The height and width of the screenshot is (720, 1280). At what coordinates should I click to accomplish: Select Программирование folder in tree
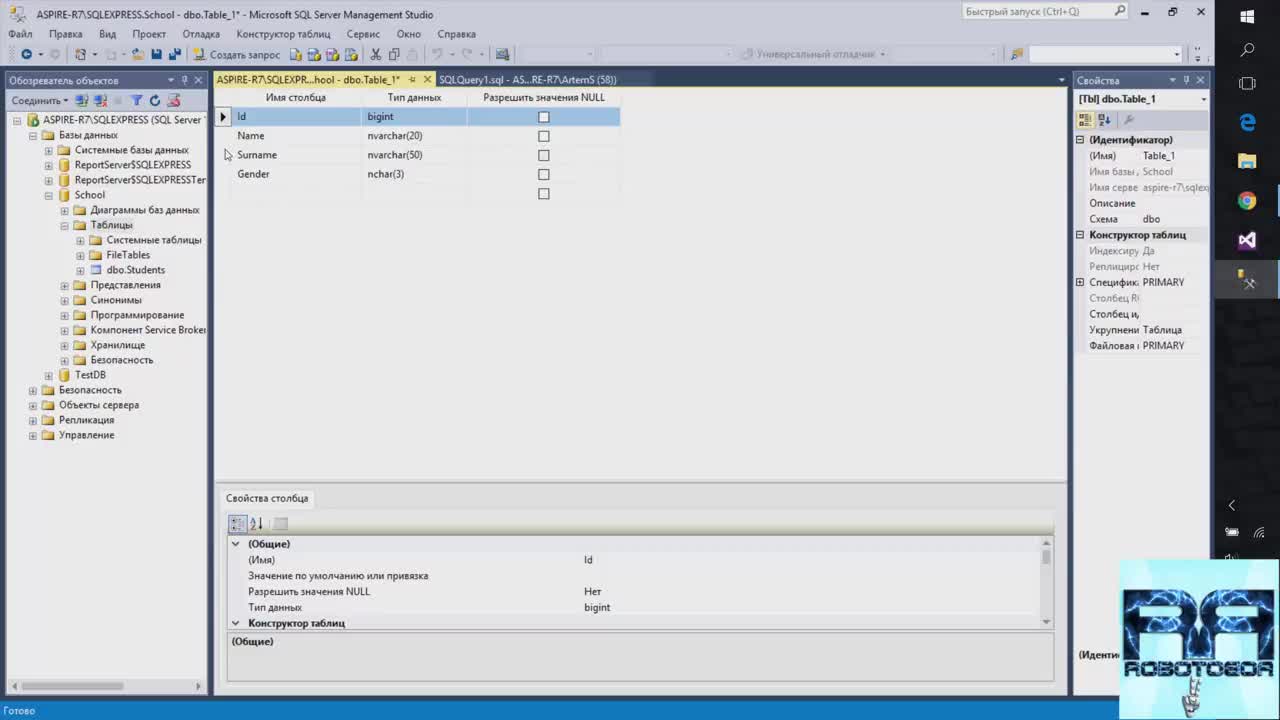tap(137, 315)
